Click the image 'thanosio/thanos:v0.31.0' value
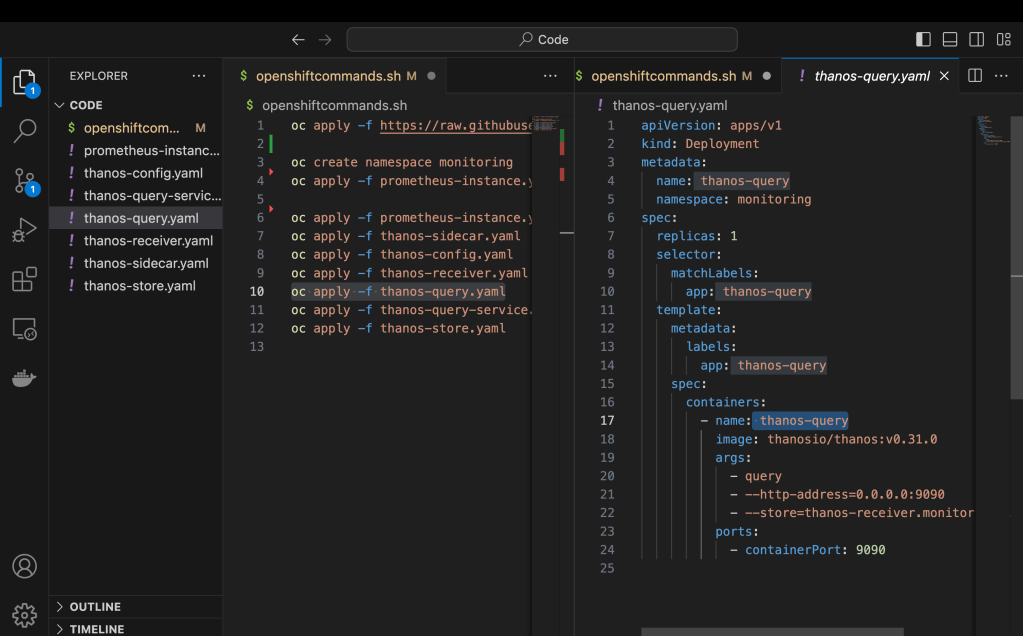 pos(852,439)
